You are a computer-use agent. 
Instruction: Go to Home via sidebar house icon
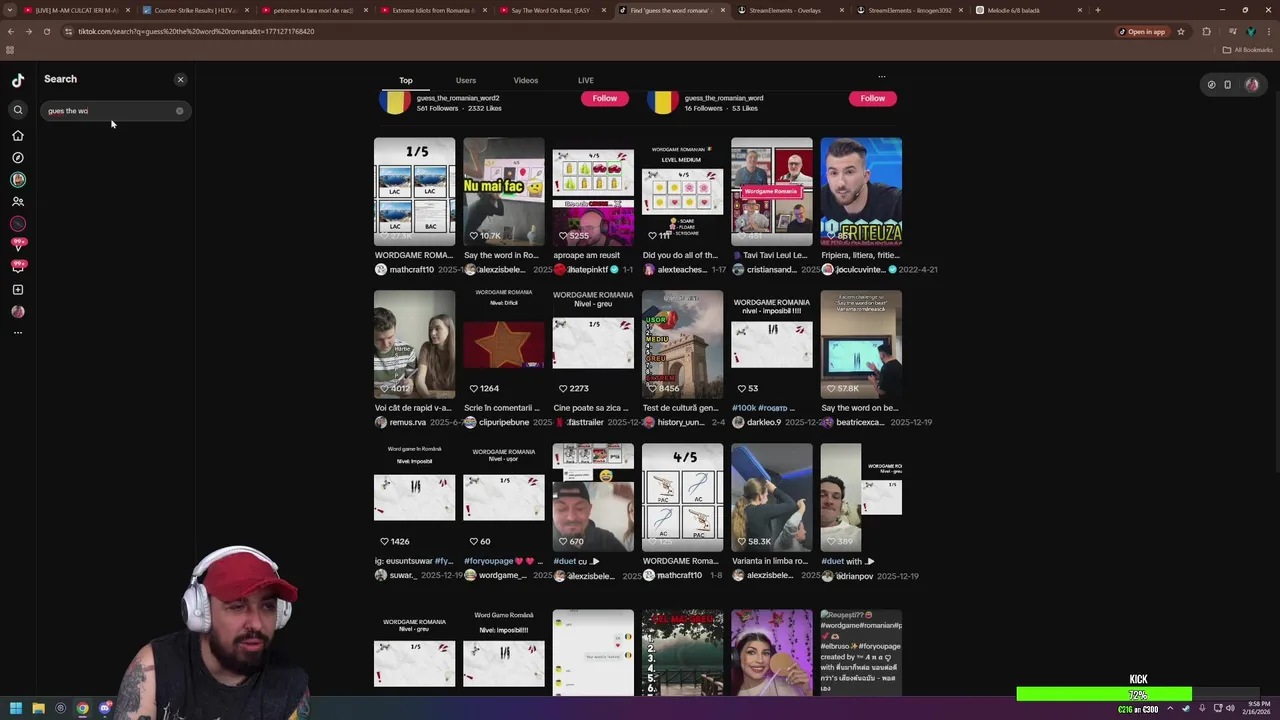point(18,135)
